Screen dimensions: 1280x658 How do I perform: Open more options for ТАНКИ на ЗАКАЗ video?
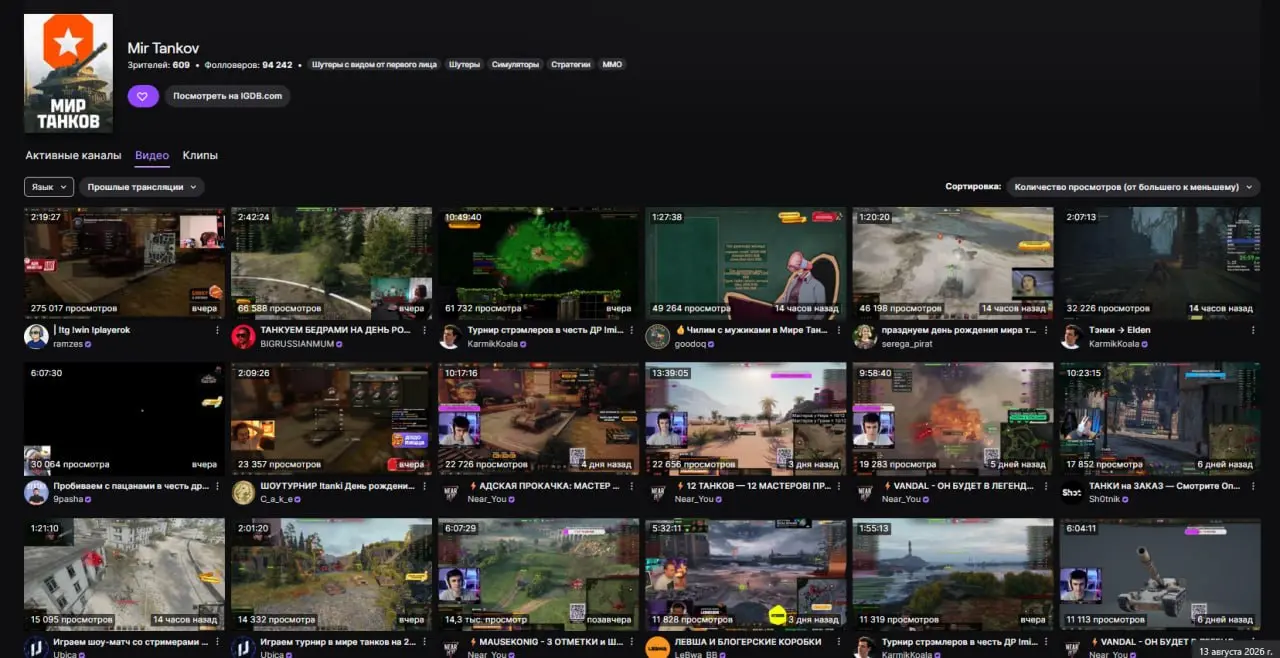tap(1252, 486)
